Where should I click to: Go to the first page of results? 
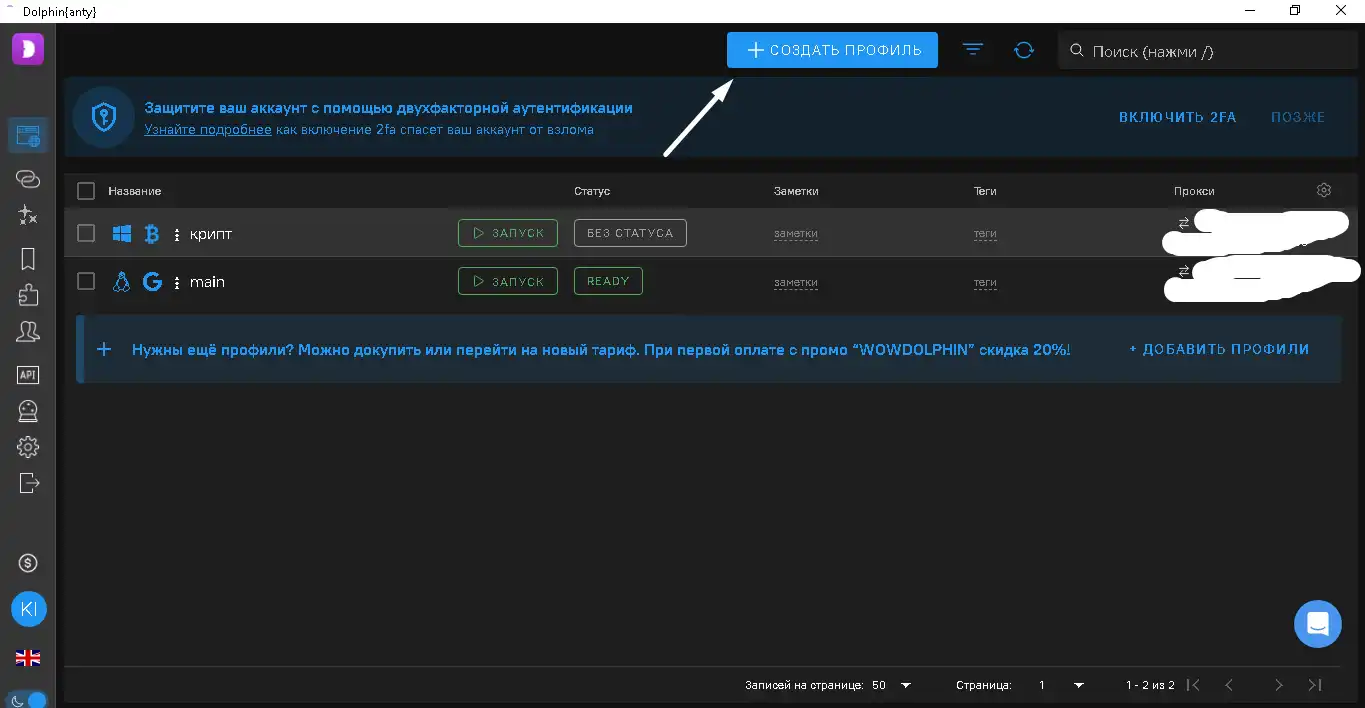coord(1193,685)
